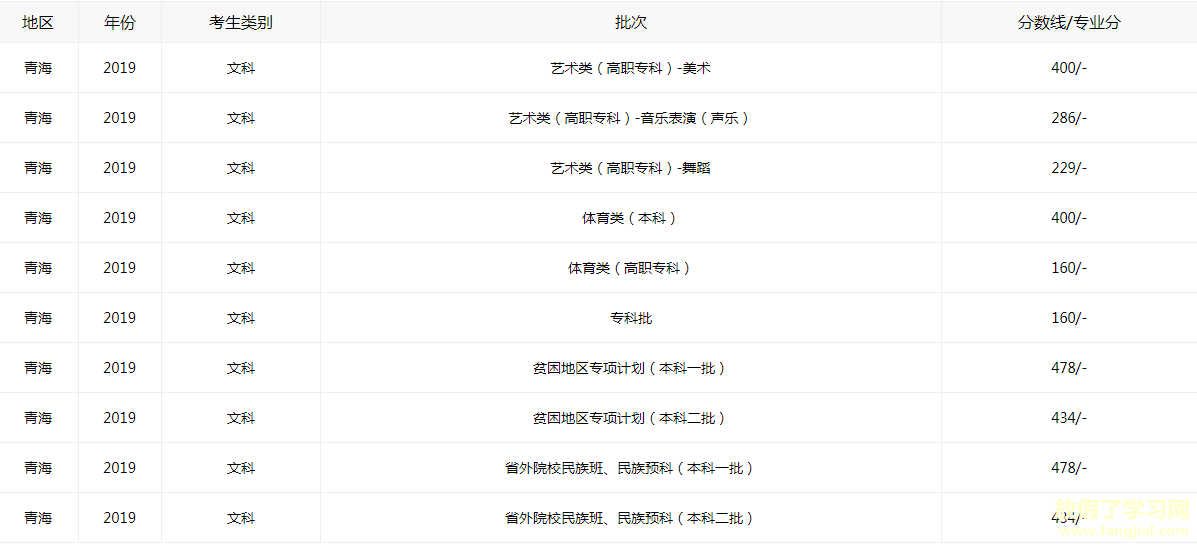This screenshot has height=549, width=1197.
Task: Select the 省外院校民族班、民族预科(本科二批) cell
Action: point(631,518)
